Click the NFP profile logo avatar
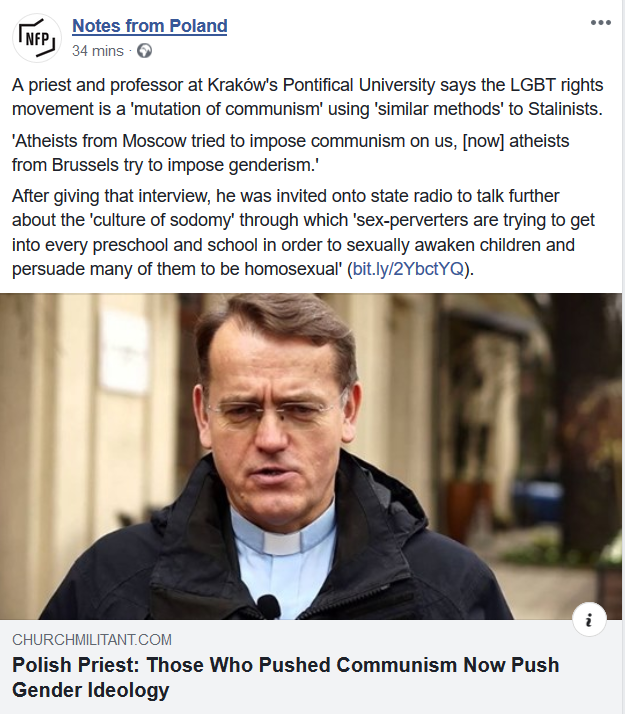625x714 pixels. (37, 38)
